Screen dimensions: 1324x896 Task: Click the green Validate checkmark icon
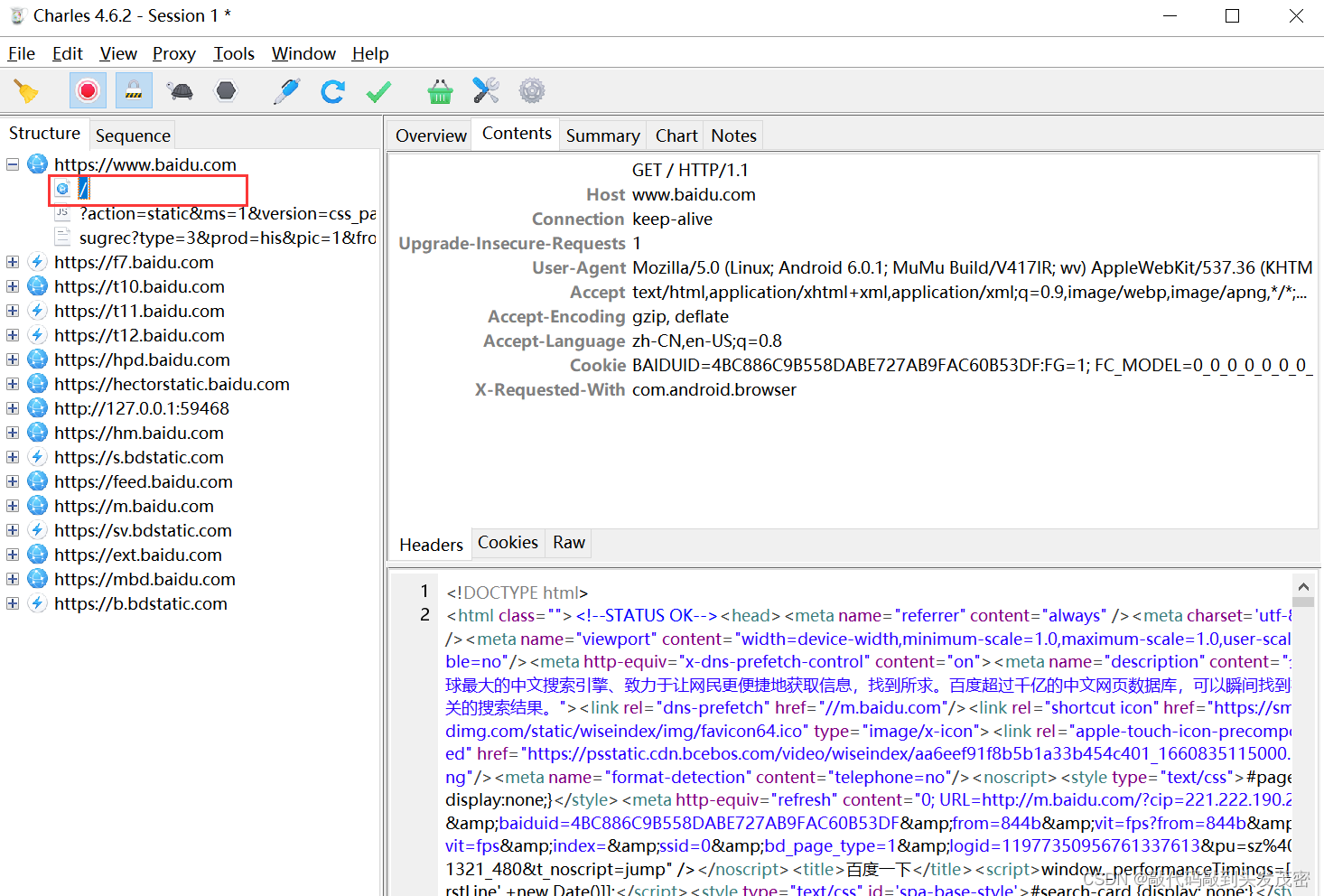[x=378, y=91]
